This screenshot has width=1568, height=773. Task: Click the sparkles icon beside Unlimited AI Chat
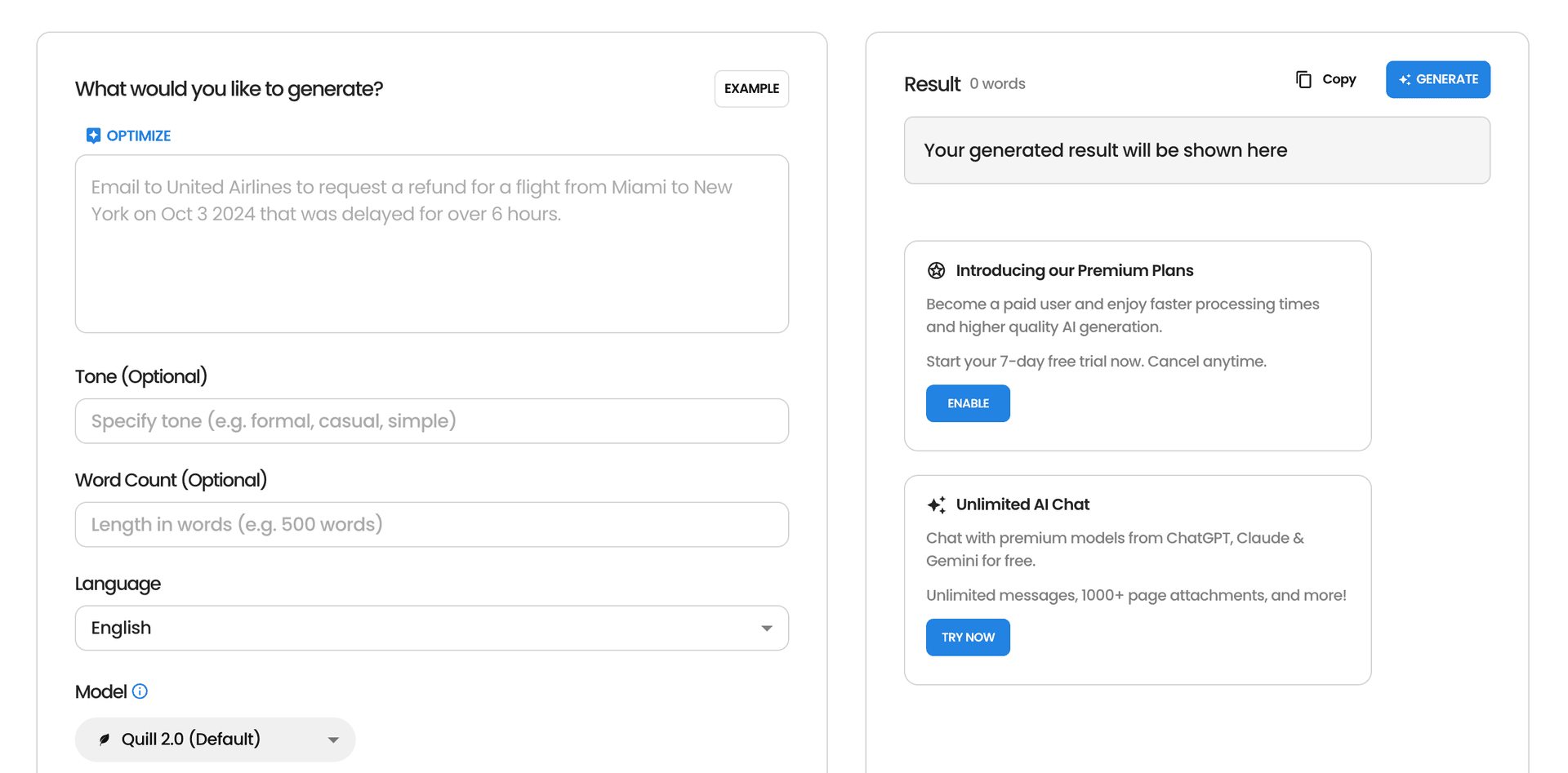(x=936, y=504)
